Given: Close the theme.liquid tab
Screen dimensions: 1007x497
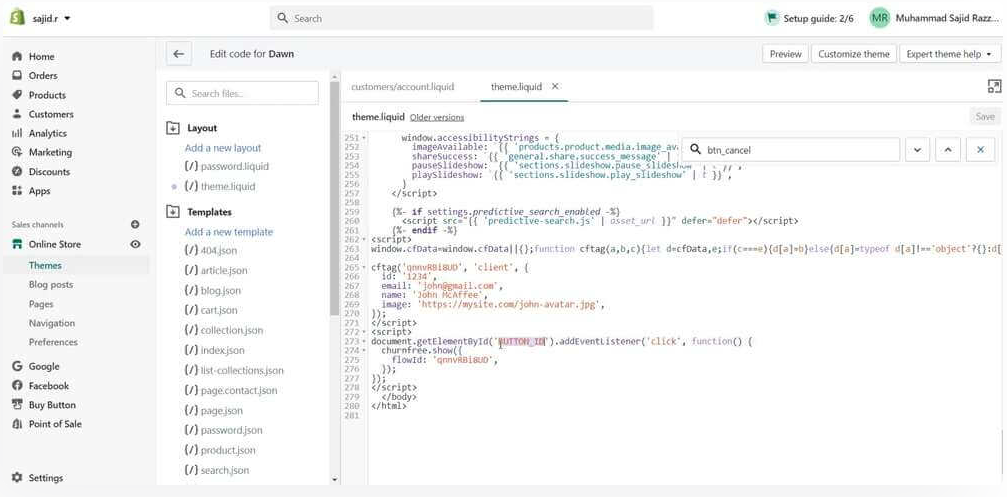Looking at the screenshot, I should [x=556, y=86].
